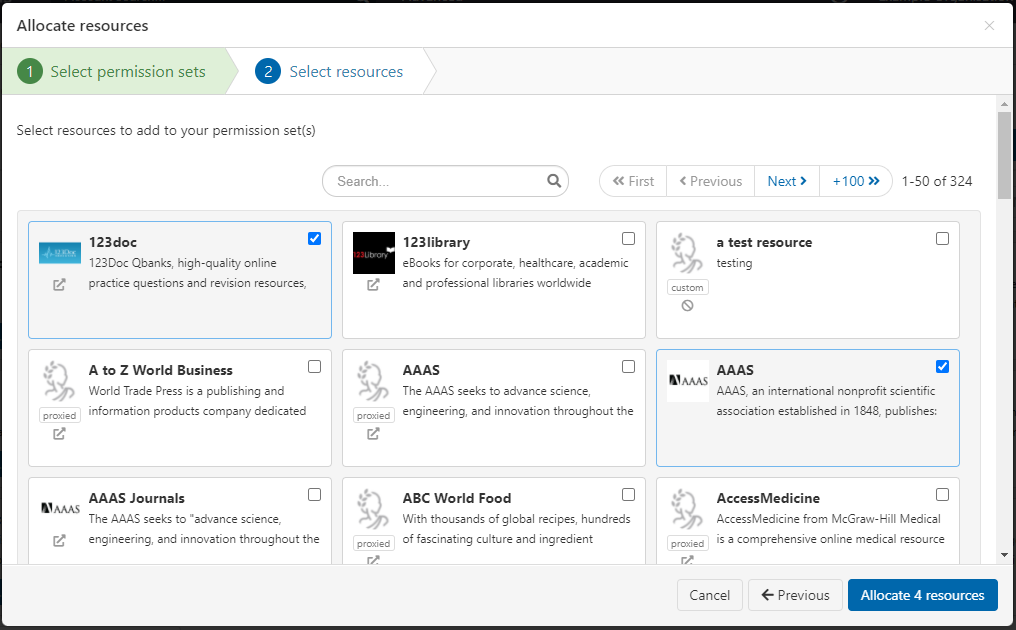Open A to Z World Business external link
This screenshot has height=630, width=1016.
tap(59, 434)
